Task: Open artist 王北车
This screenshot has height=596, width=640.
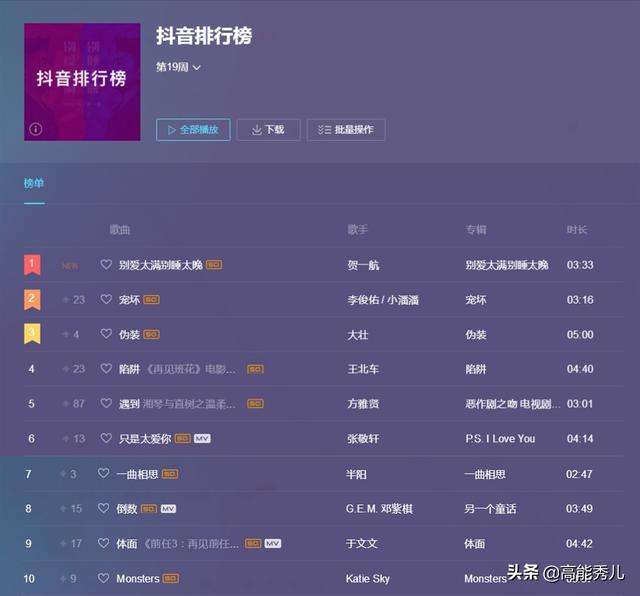Action: coord(363,369)
